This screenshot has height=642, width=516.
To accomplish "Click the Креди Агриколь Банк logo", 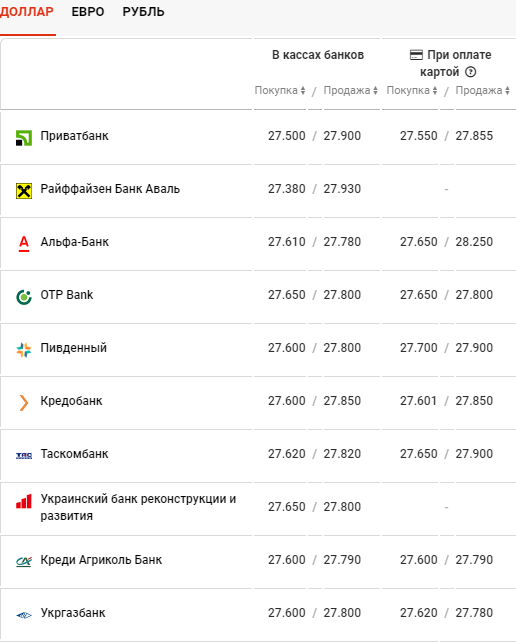I will 24,562.
